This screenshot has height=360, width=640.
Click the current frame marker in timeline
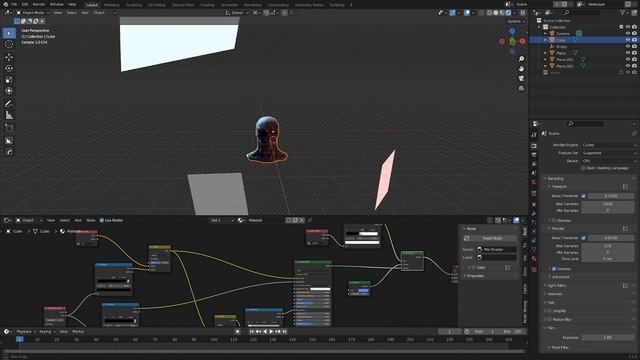pyautogui.click(x=20, y=339)
